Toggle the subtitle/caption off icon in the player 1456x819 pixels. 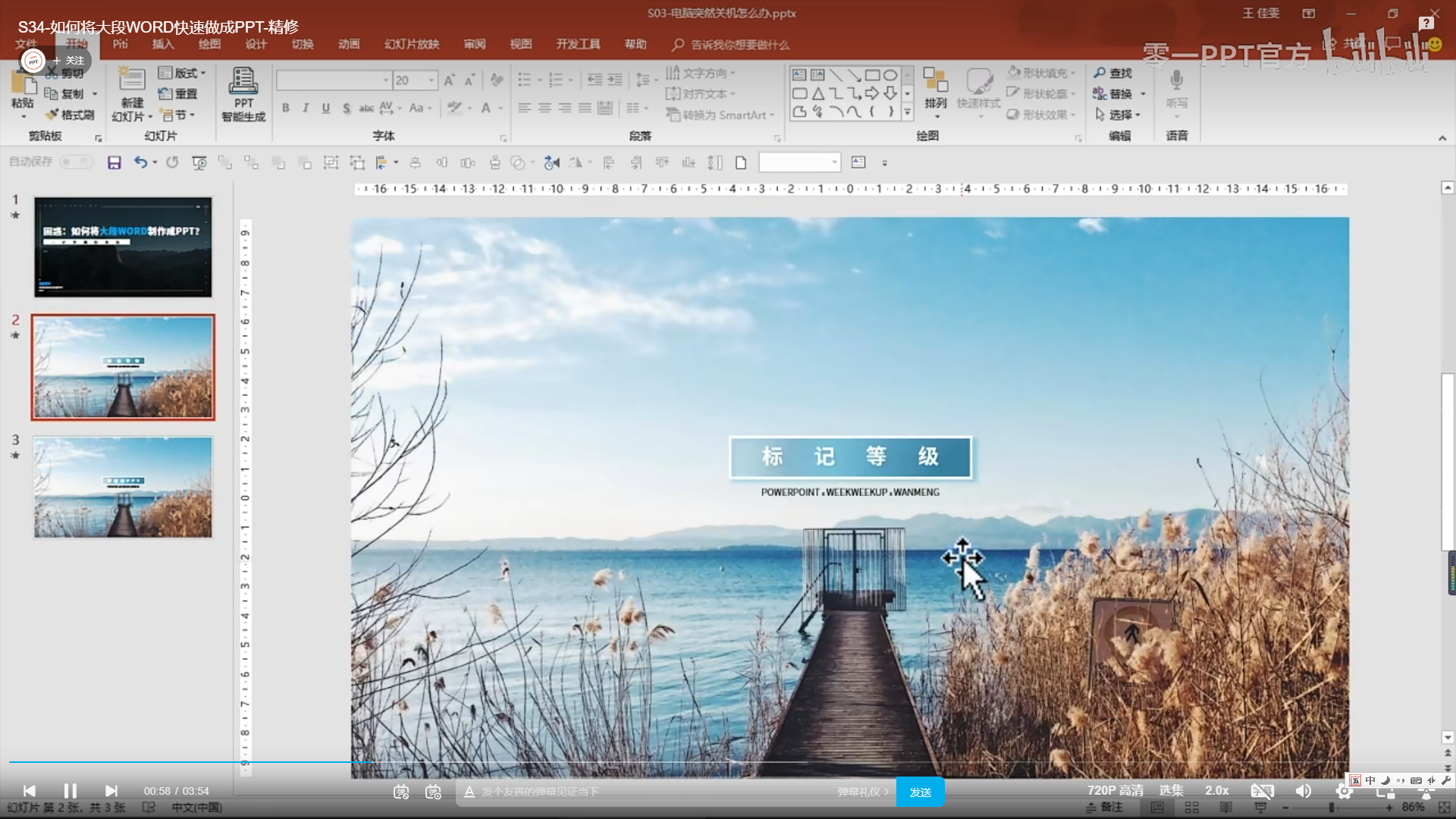point(1262,791)
